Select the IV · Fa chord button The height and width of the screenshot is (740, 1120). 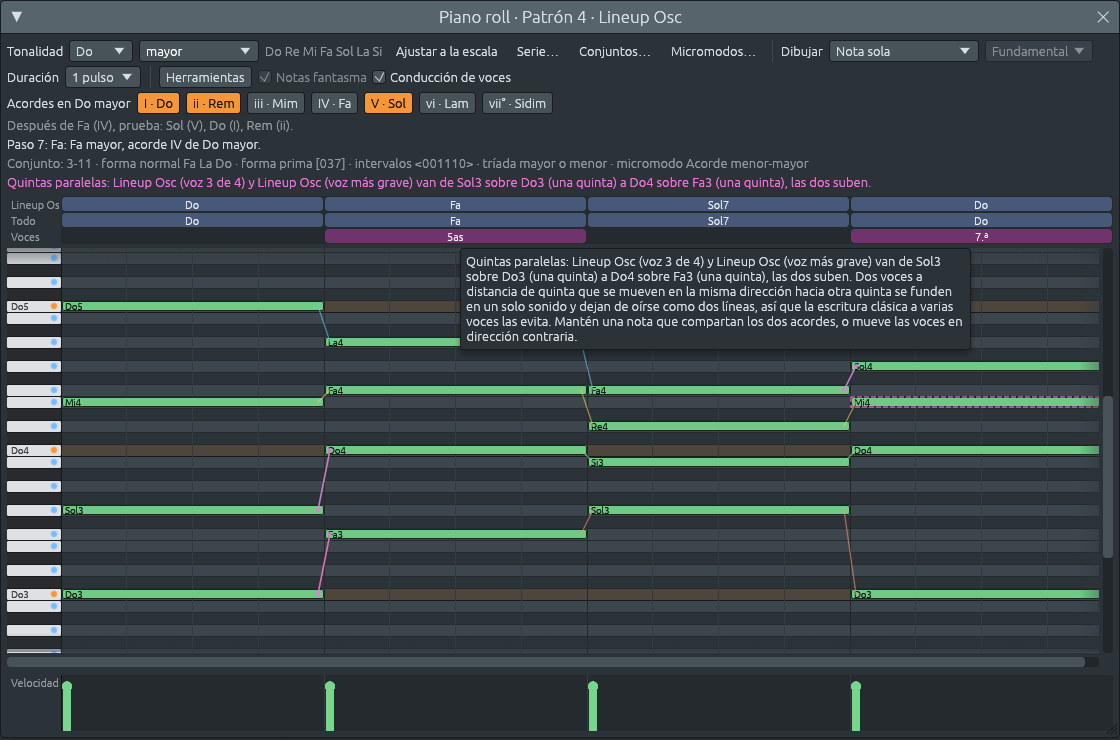click(334, 104)
